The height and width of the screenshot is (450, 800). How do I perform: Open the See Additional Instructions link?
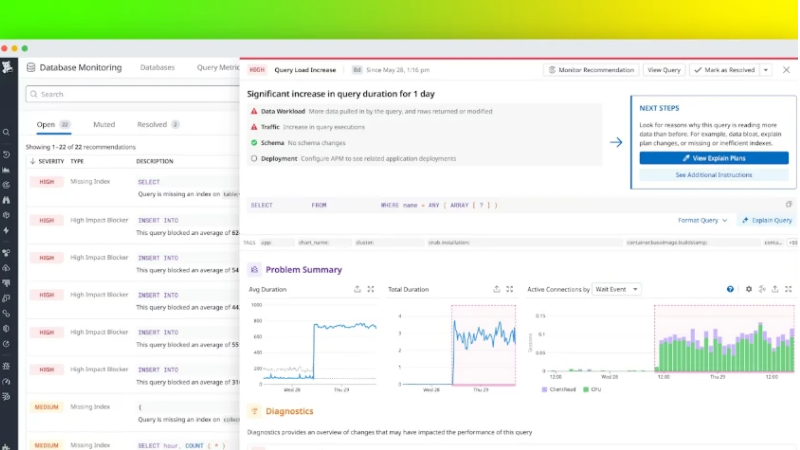[x=714, y=175]
